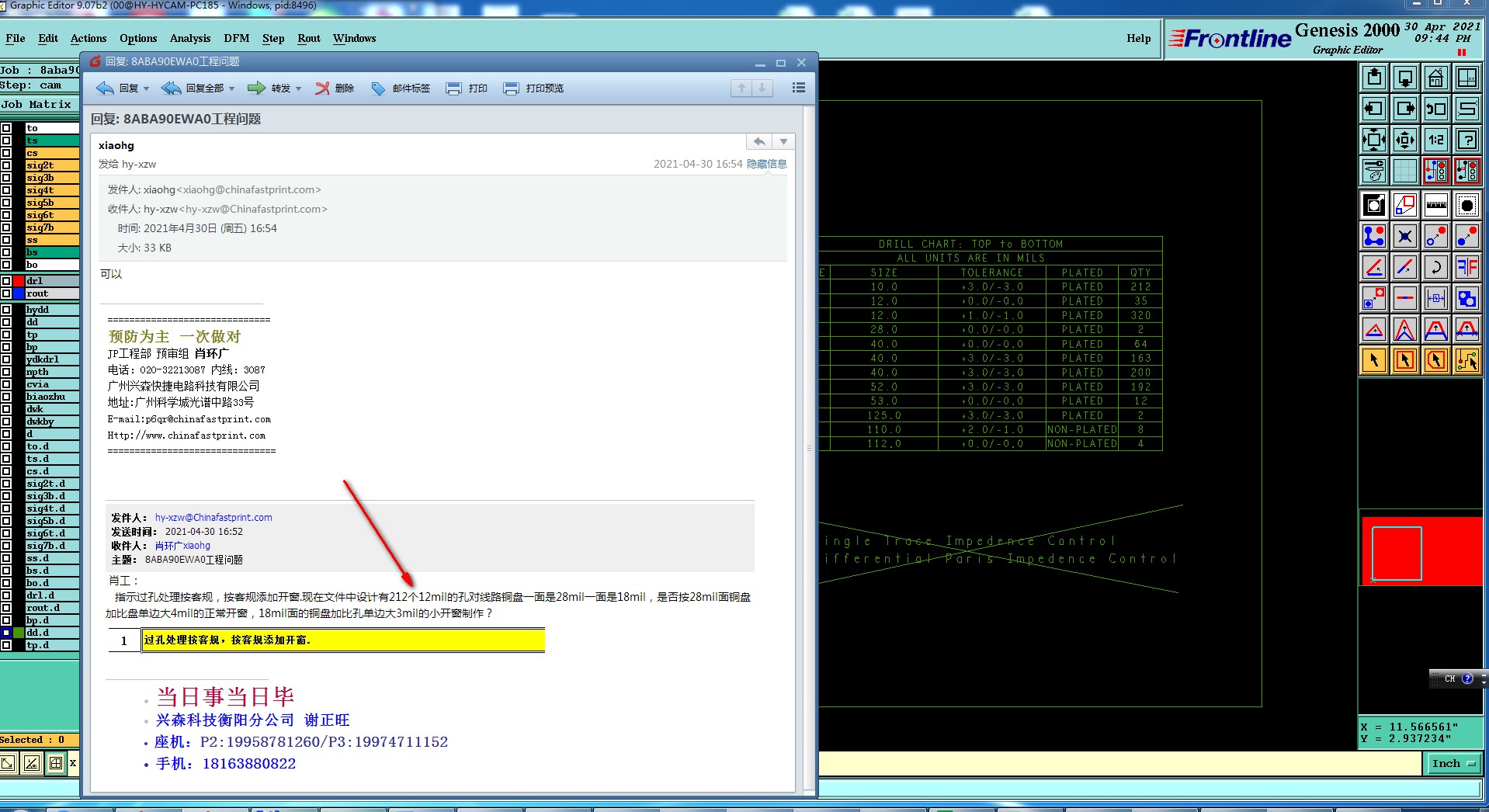The image size is (1489, 812).
Task: Open the Edit menu
Action: coord(48,38)
